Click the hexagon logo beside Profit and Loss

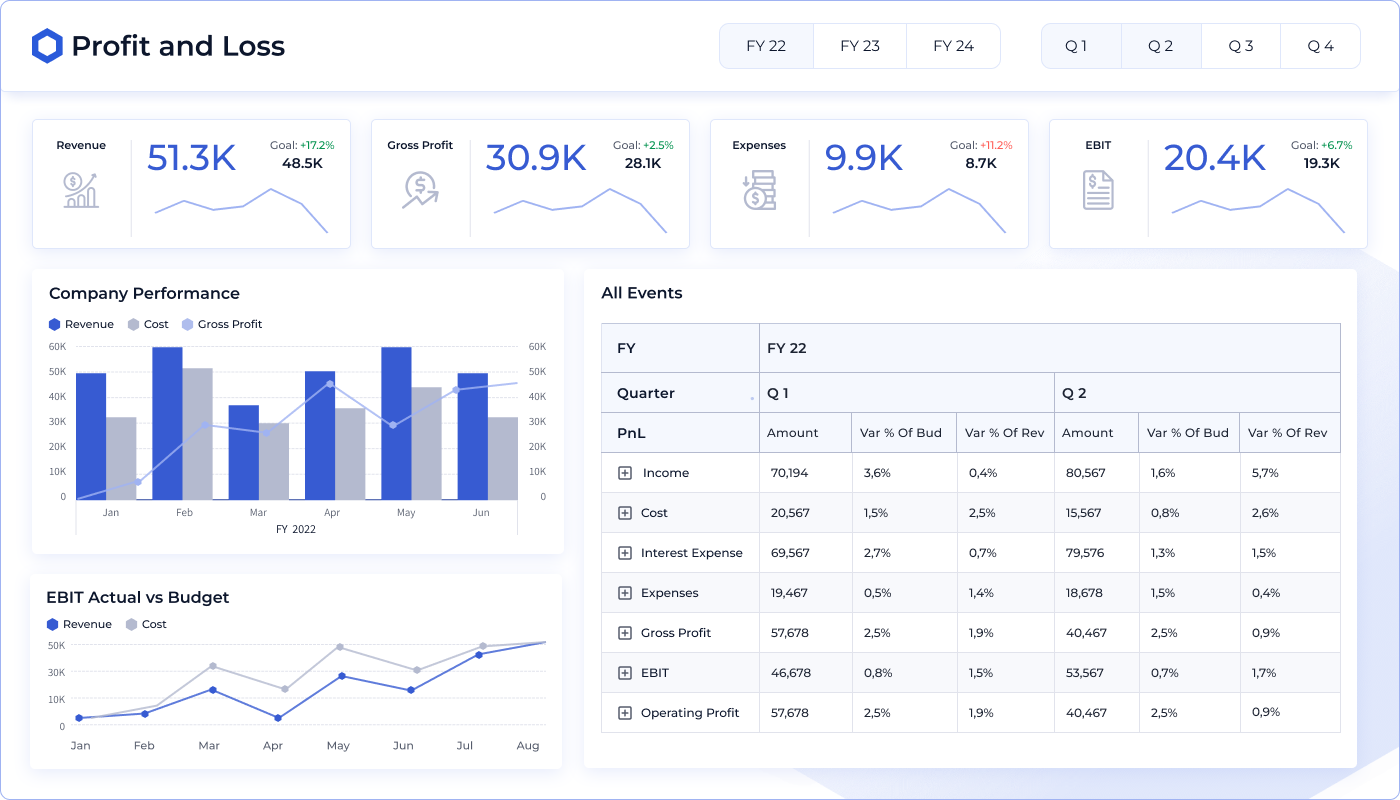(47, 46)
